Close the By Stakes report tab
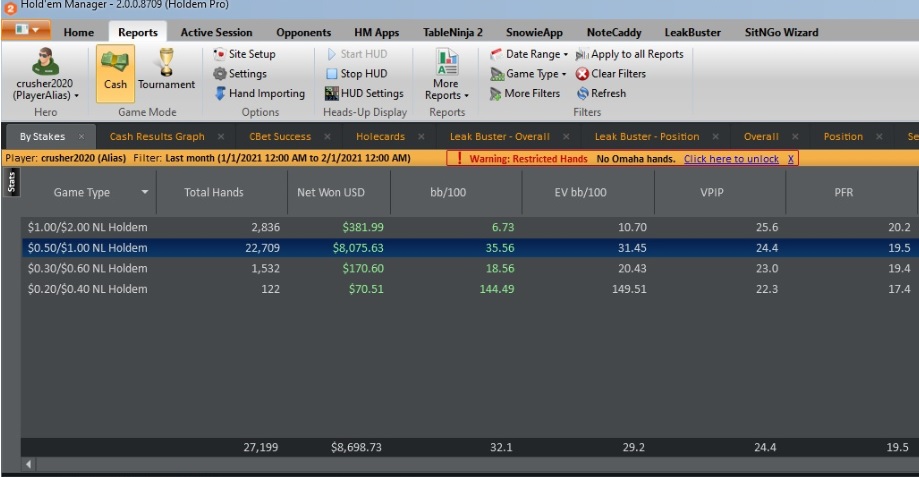919x477 pixels. (81, 137)
